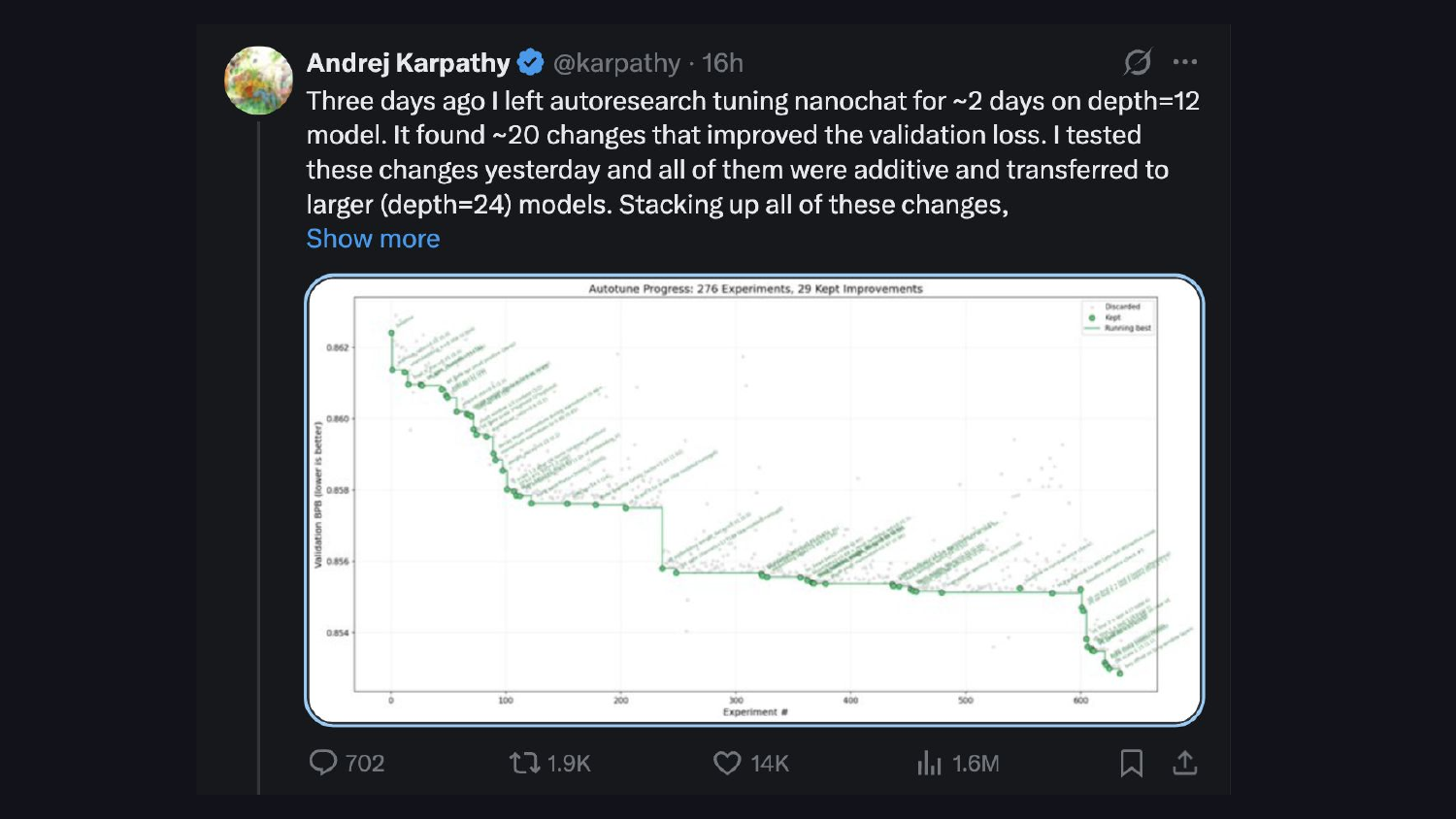Click the reply speech bubble icon
Image resolution: width=1456 pixels, height=819 pixels.
pyautogui.click(x=323, y=763)
